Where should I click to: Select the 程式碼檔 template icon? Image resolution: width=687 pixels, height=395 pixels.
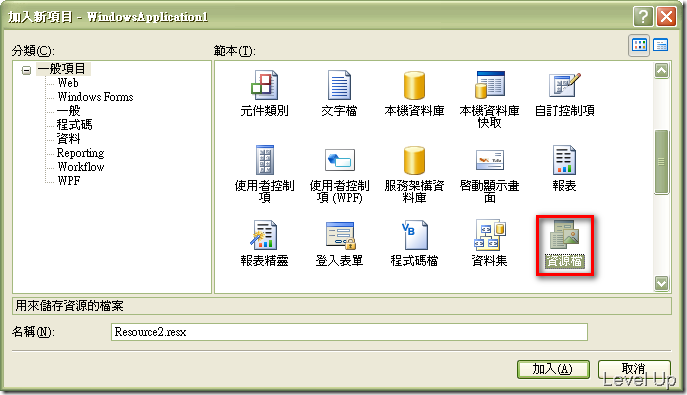tap(414, 235)
